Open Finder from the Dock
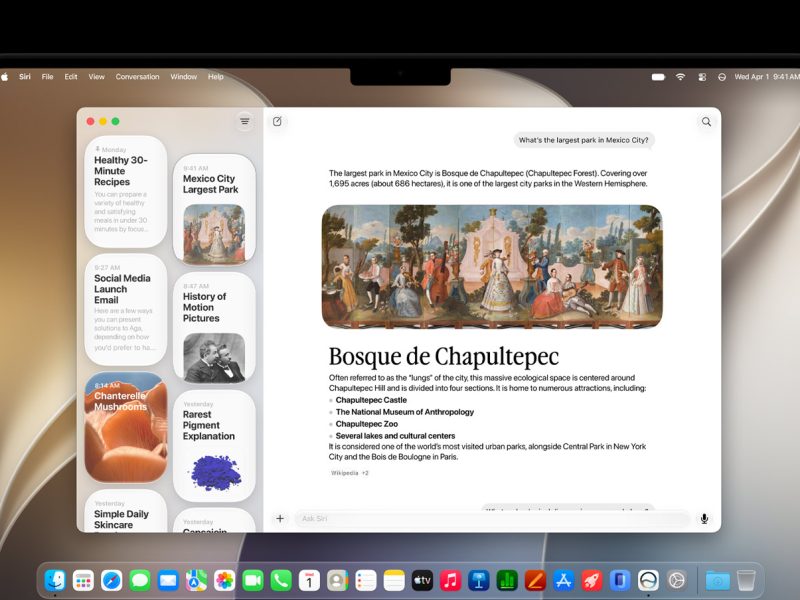 coord(55,580)
